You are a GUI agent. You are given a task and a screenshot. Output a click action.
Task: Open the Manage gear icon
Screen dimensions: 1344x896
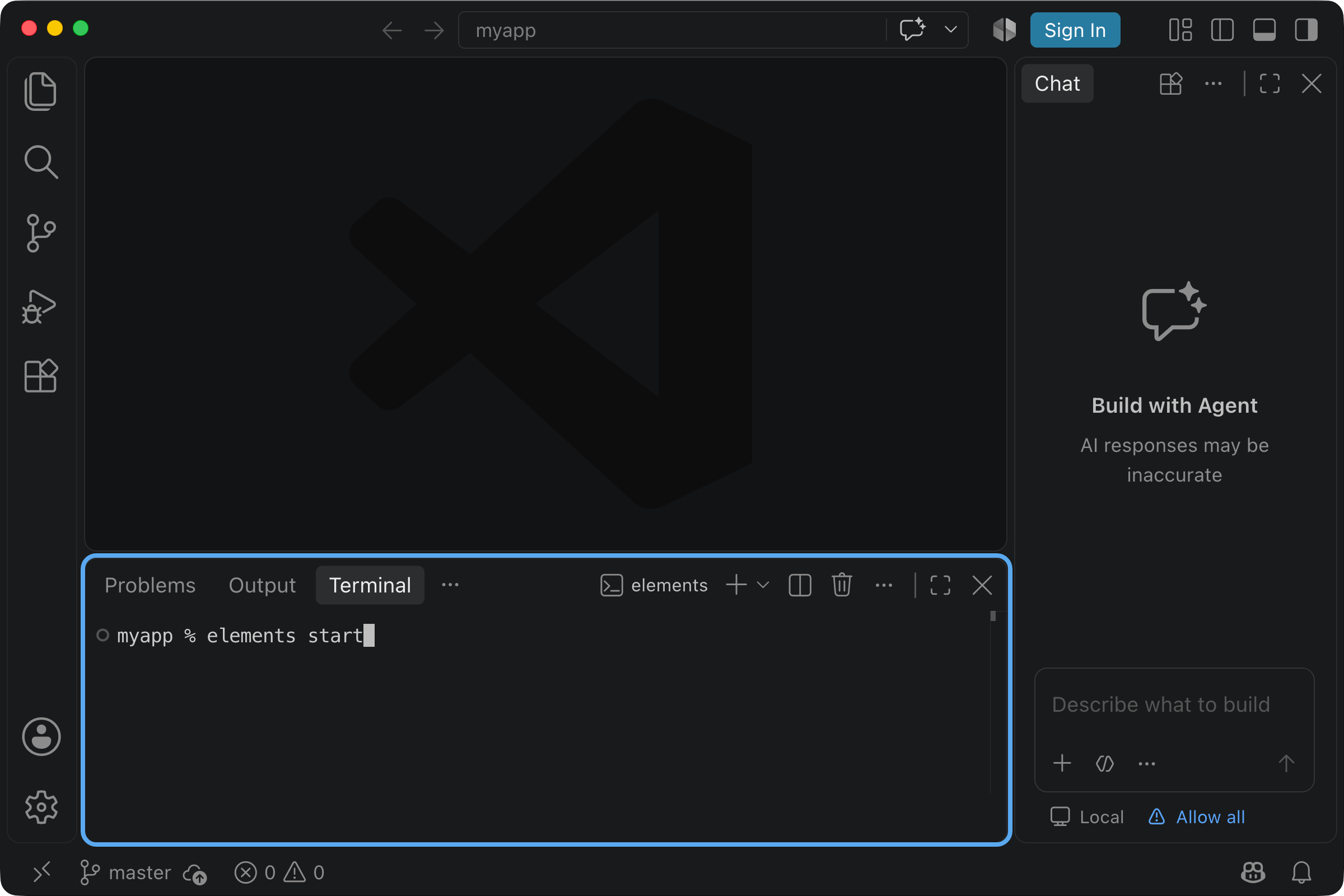click(41, 807)
